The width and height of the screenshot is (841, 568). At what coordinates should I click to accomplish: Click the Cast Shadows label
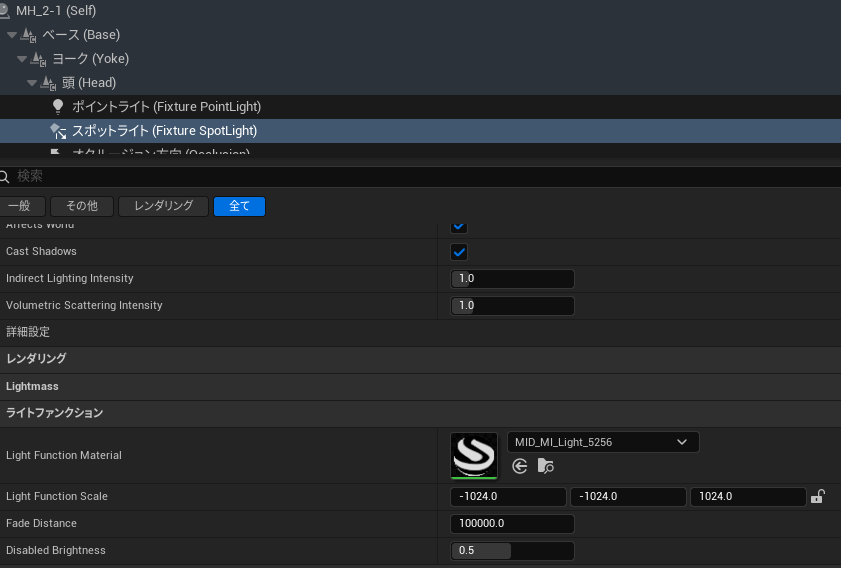(41, 252)
